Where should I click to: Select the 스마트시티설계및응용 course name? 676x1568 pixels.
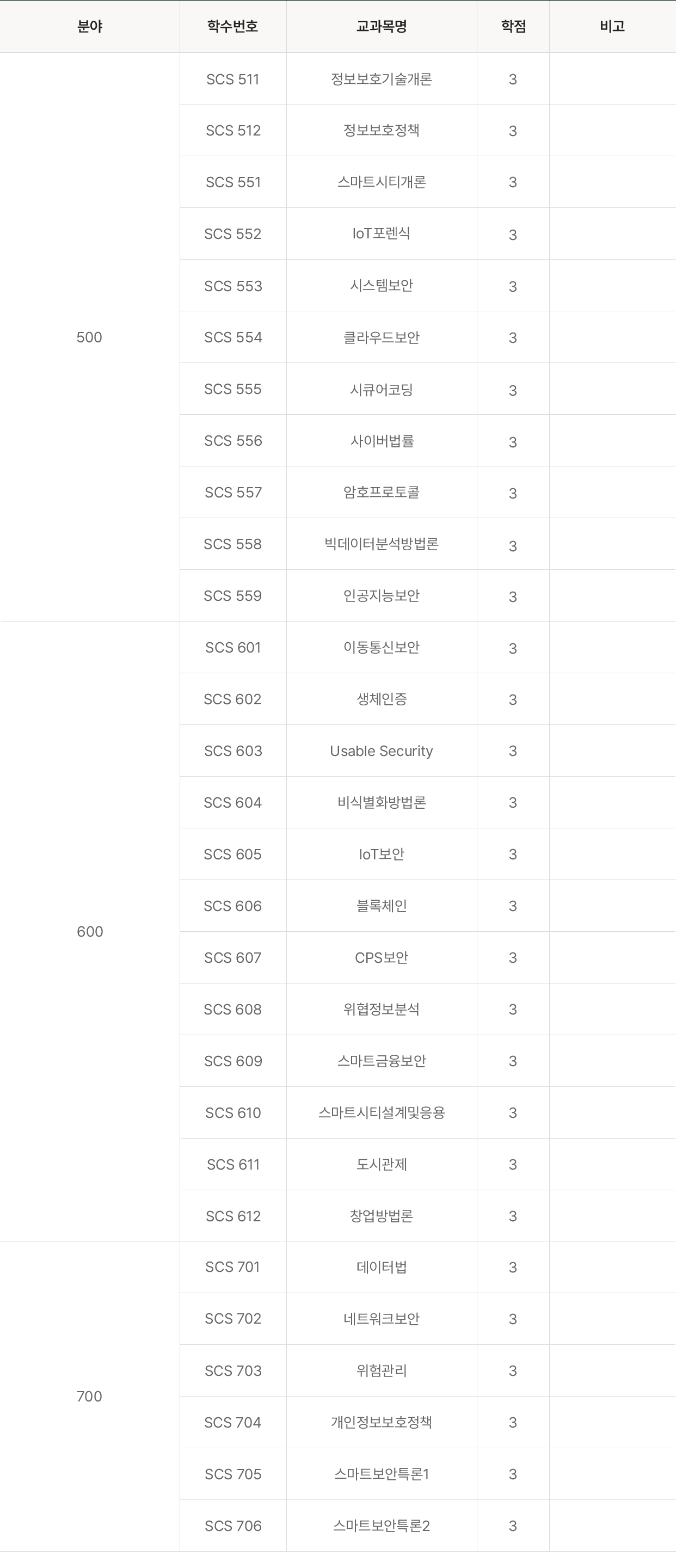382,1112
